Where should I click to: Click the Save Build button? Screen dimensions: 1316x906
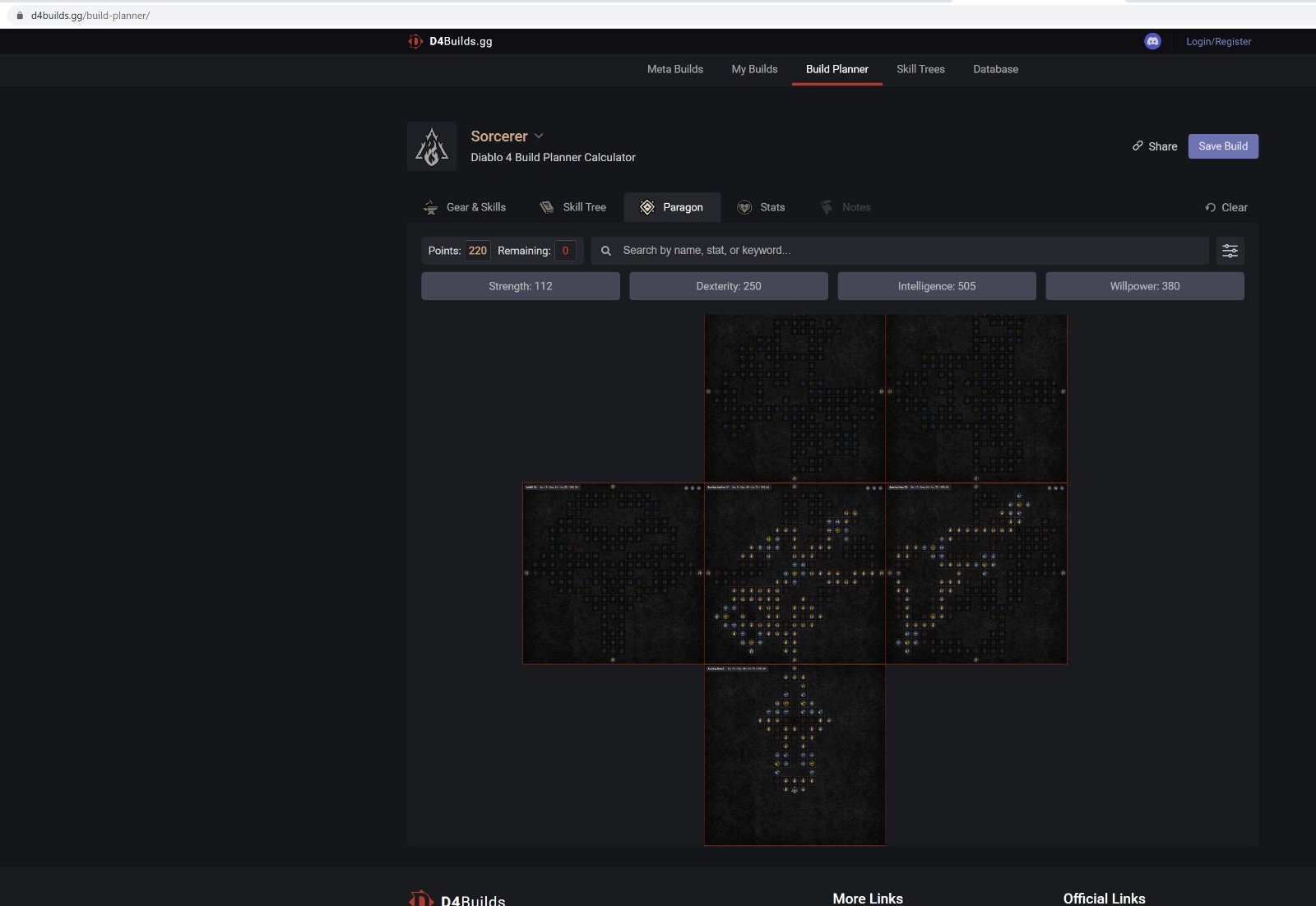coord(1223,146)
